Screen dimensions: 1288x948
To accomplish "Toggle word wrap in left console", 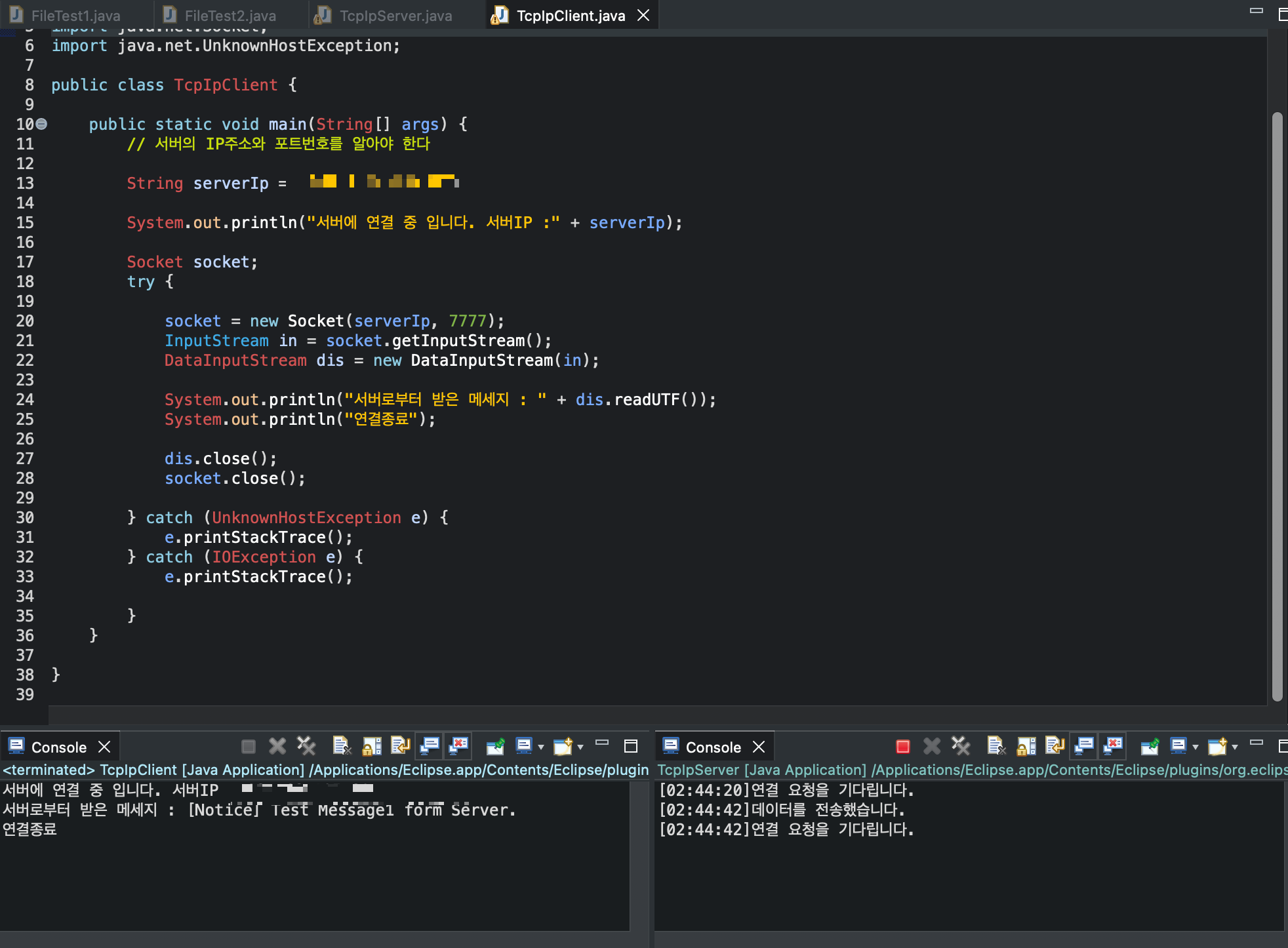I will pos(400,746).
